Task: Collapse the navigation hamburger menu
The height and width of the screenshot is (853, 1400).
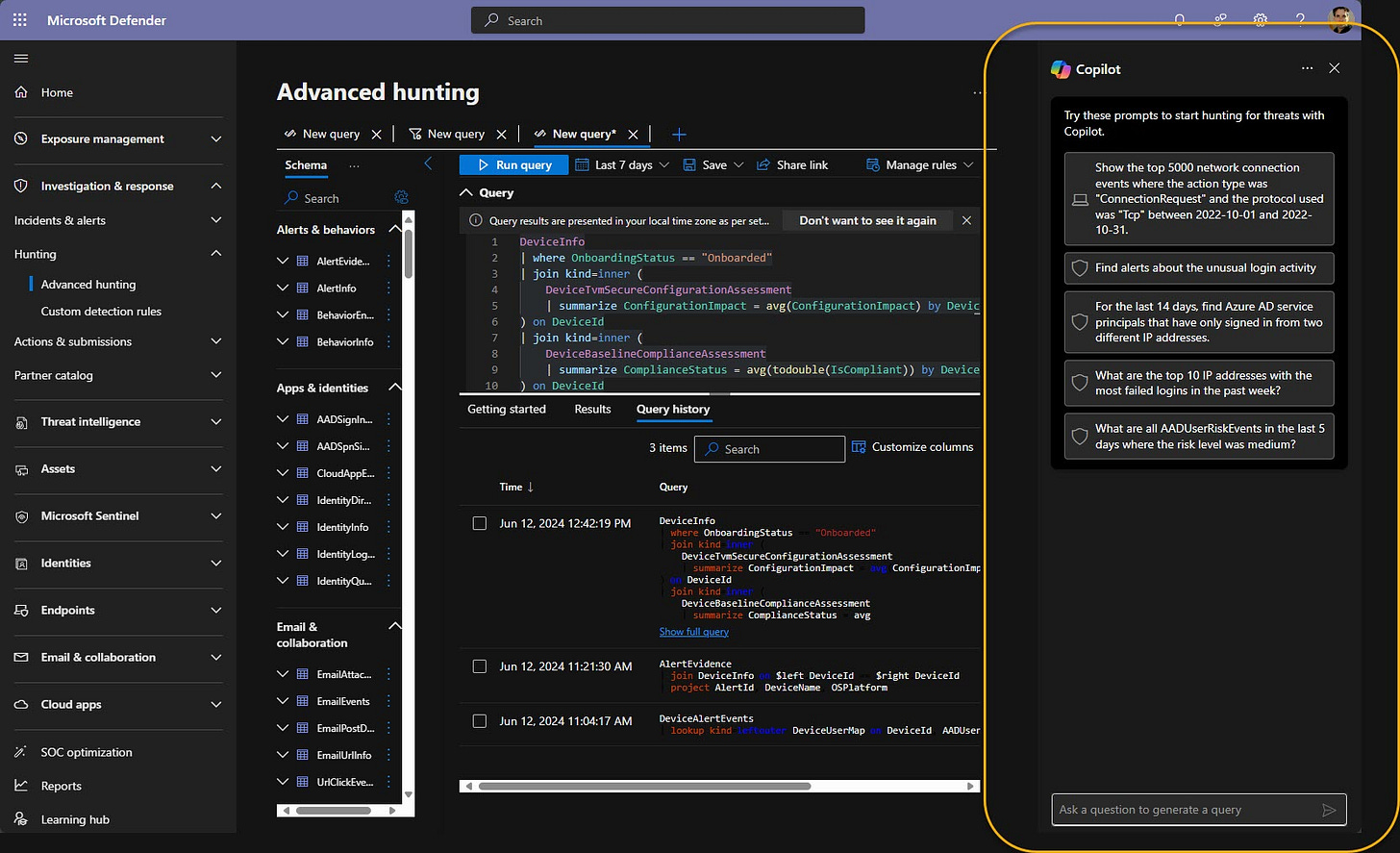Action: point(21,59)
